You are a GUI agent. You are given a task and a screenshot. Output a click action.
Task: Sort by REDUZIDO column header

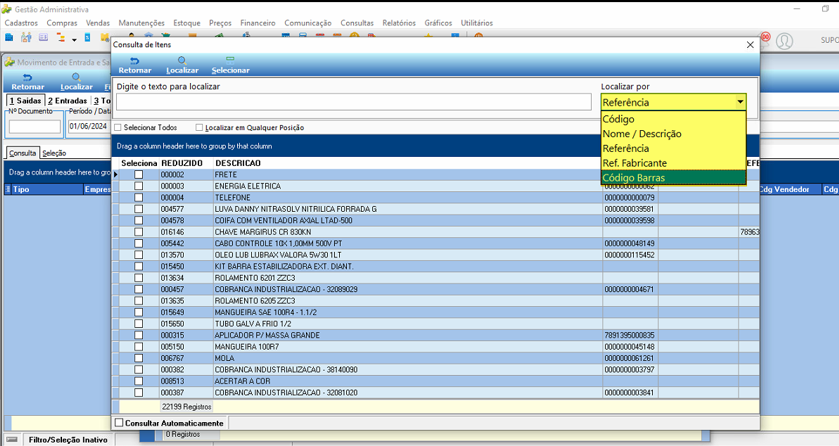pos(186,163)
